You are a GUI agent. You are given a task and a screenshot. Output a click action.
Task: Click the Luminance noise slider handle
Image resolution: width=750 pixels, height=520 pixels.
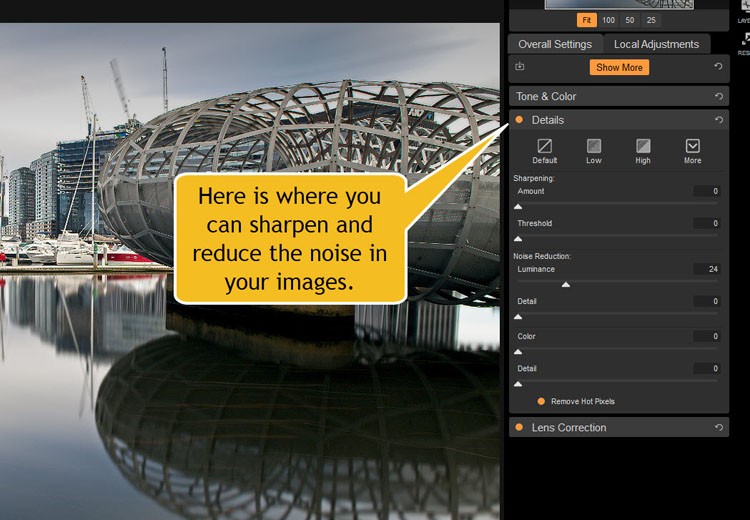click(566, 285)
